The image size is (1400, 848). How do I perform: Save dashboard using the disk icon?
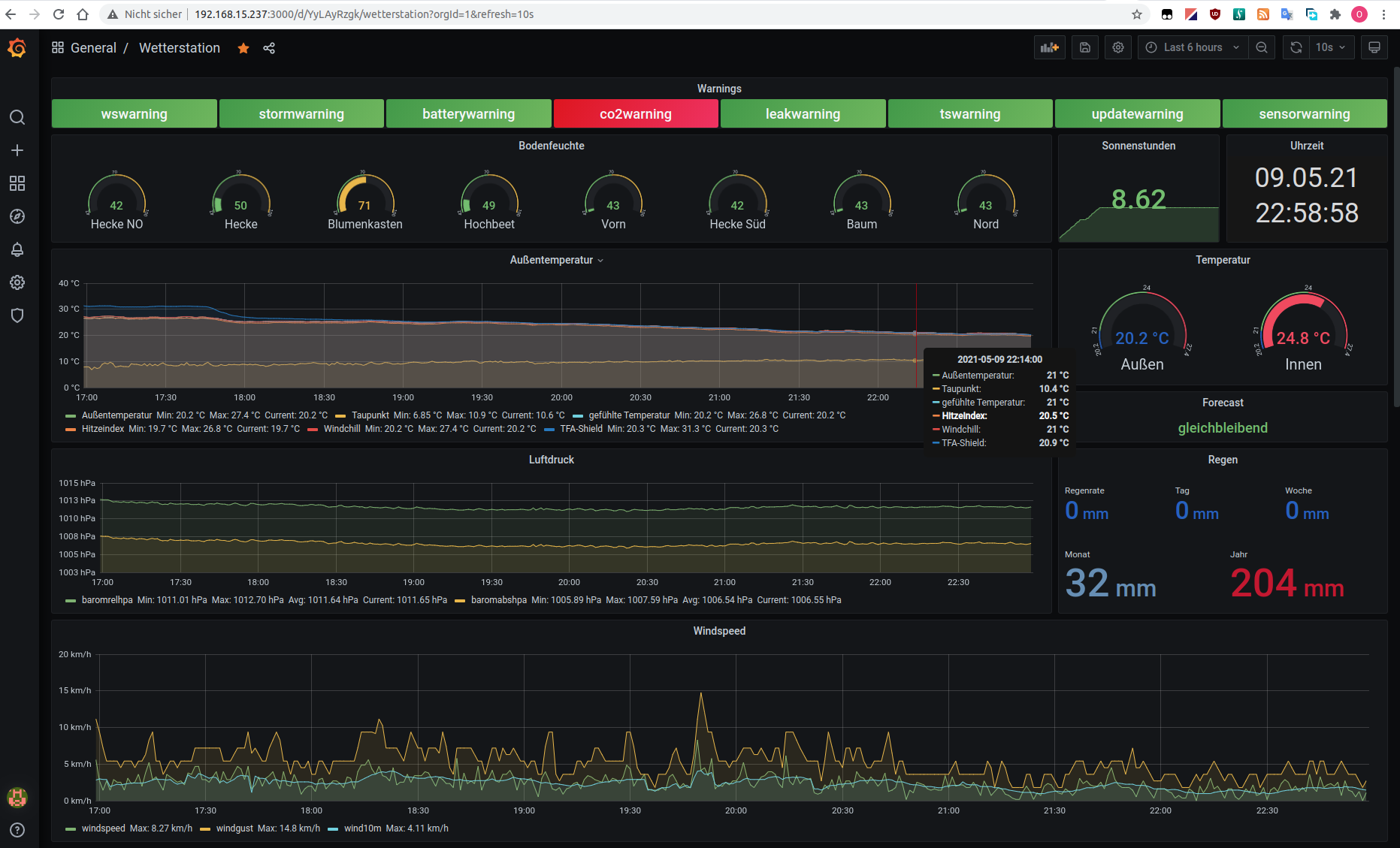tap(1084, 47)
